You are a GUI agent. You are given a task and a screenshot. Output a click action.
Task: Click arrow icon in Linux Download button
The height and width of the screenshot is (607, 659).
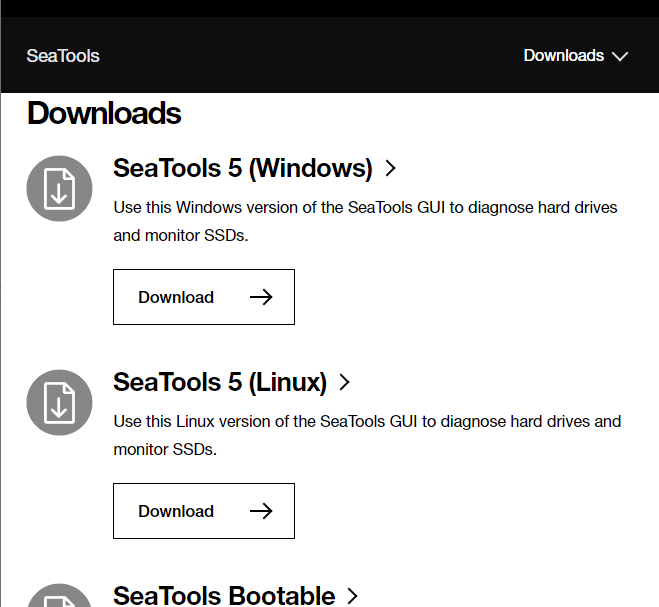pos(261,511)
